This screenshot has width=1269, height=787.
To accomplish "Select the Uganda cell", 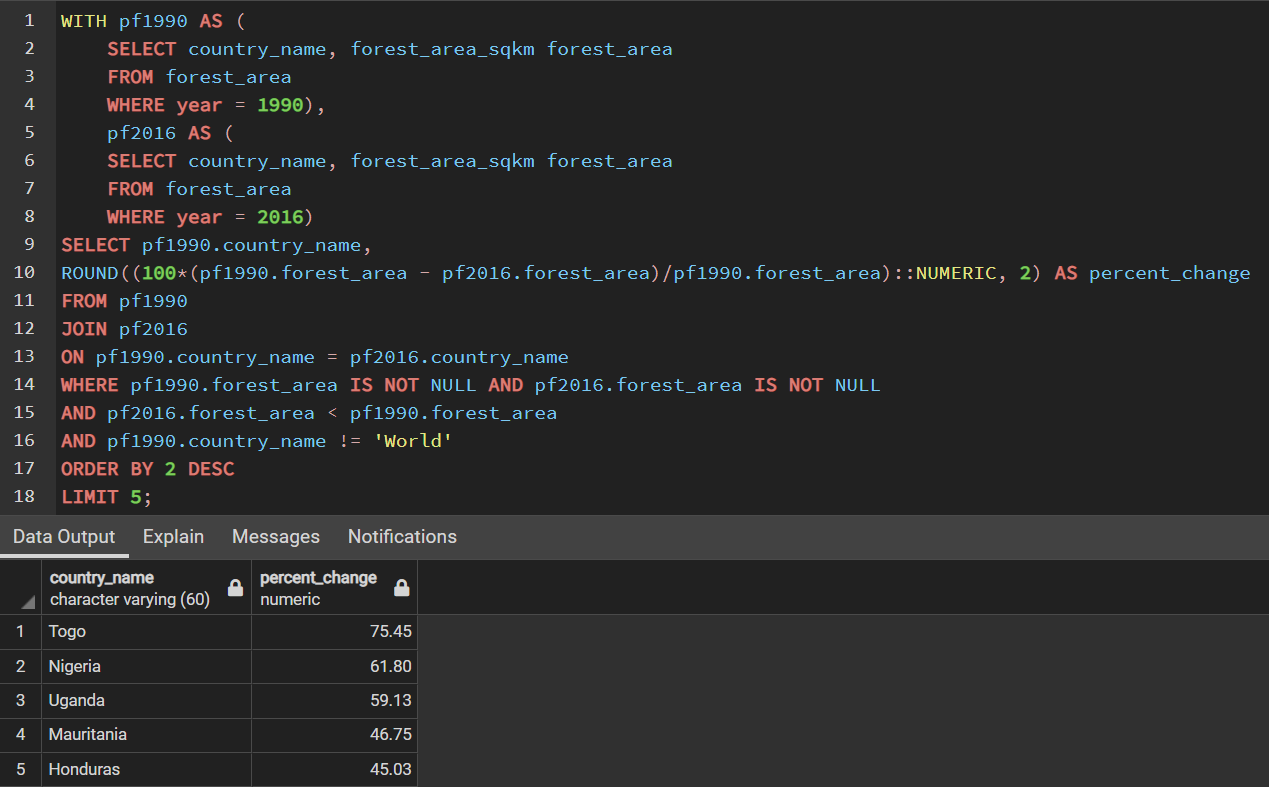I will pyautogui.click(x=146, y=701).
